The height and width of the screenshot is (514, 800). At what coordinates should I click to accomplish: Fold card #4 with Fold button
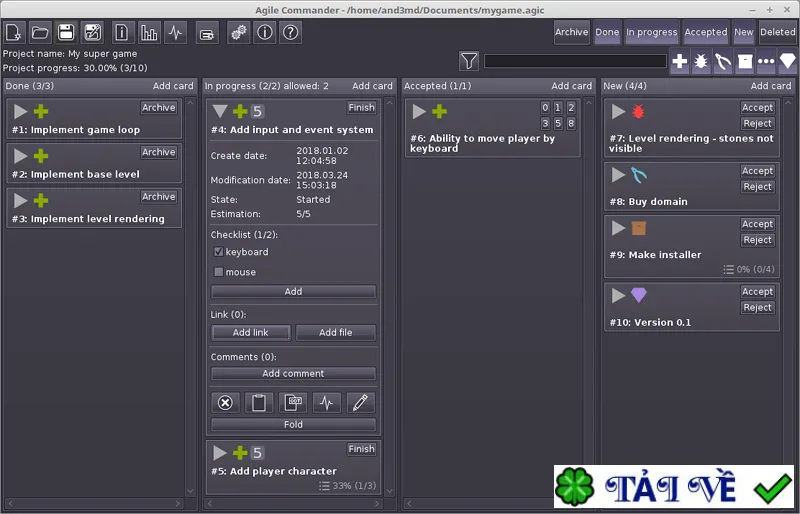click(x=293, y=424)
